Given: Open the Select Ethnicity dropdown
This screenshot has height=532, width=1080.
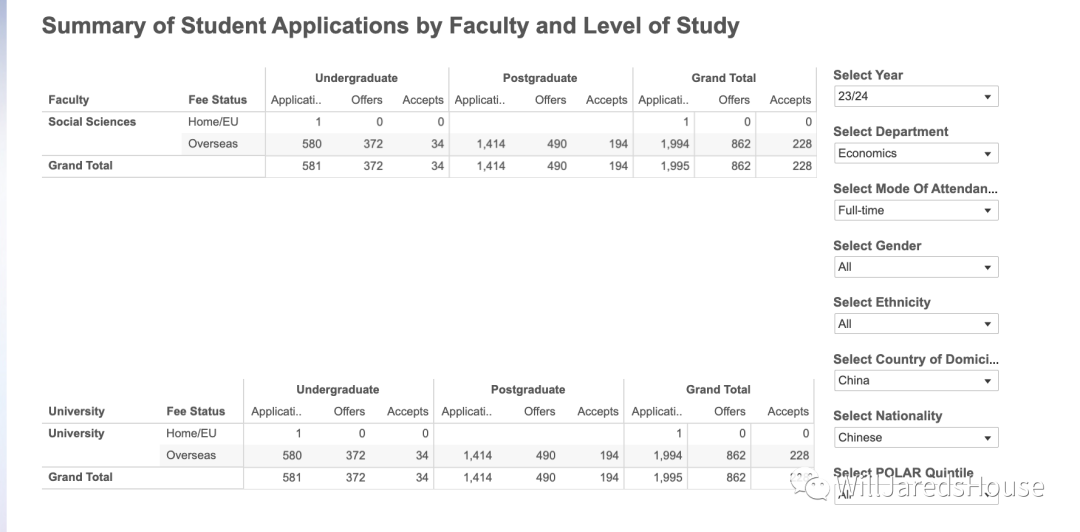Looking at the screenshot, I should point(915,324).
